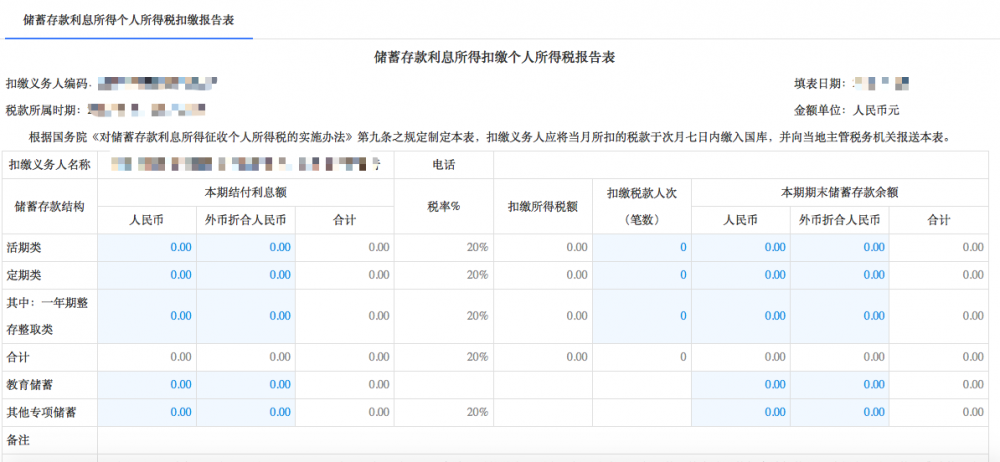Click 一年期整存整取类 本期结付利息额 人民币 field
The image size is (1000, 462).
[x=147, y=316]
